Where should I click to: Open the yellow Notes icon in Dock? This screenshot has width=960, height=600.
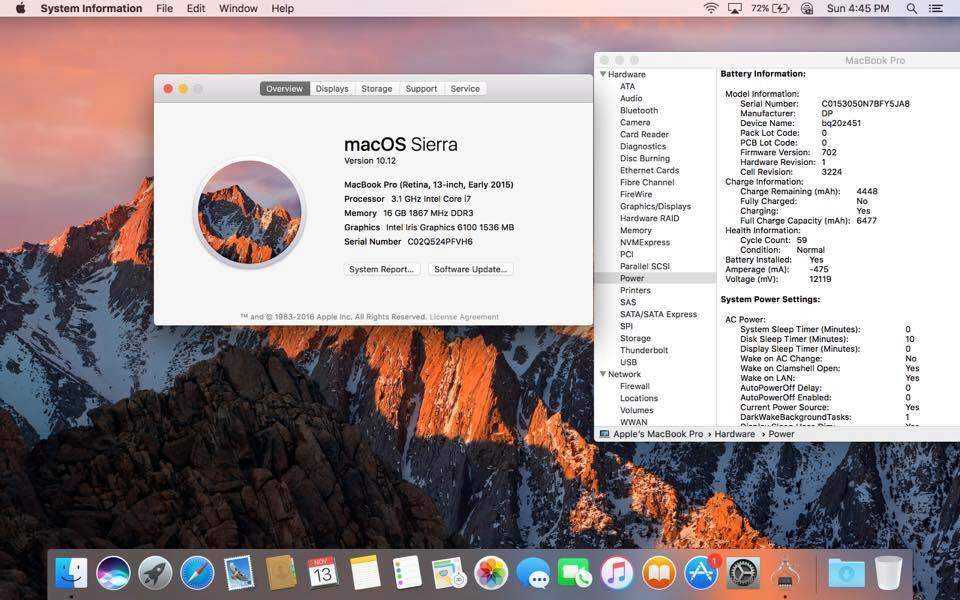pos(365,574)
